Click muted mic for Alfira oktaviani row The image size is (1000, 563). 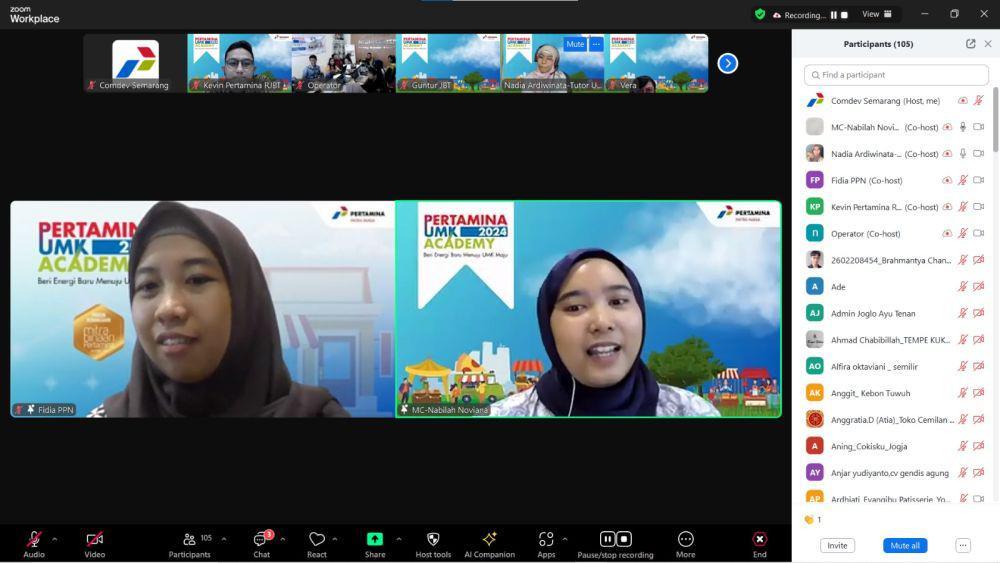(963, 367)
